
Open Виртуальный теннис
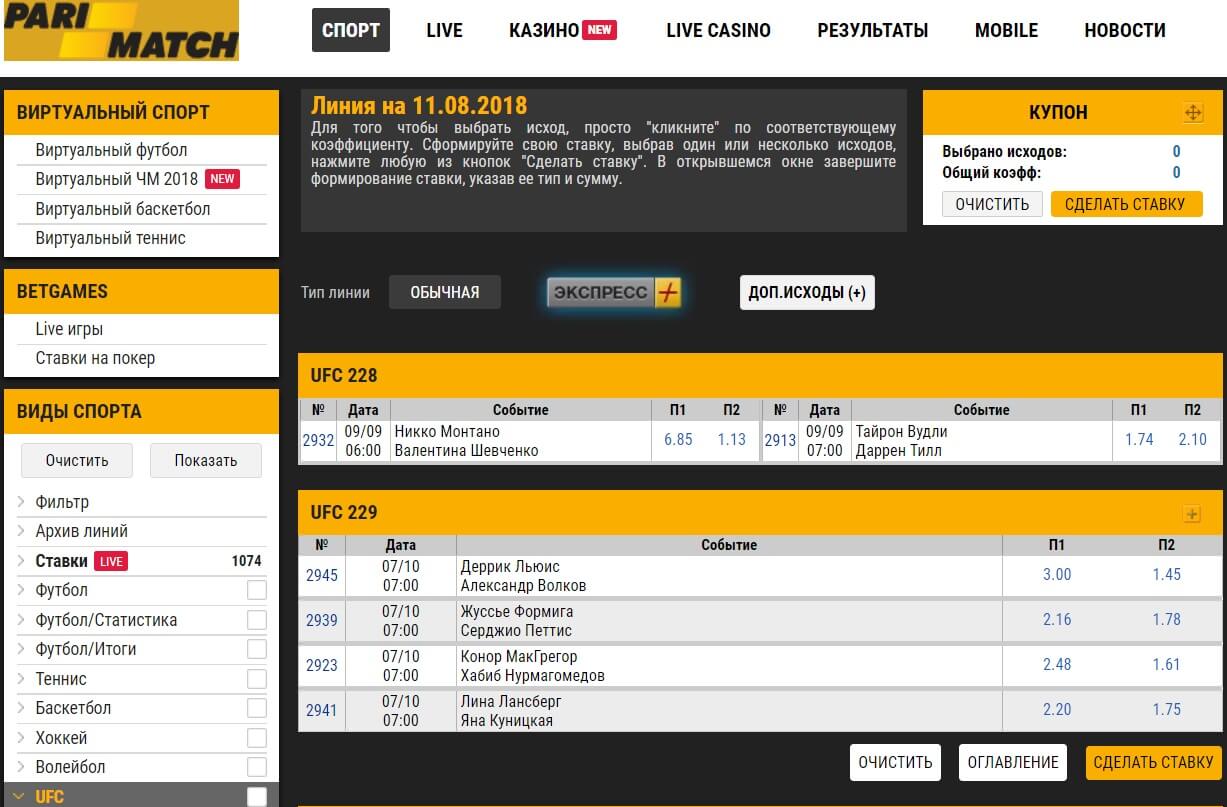click(x=111, y=238)
